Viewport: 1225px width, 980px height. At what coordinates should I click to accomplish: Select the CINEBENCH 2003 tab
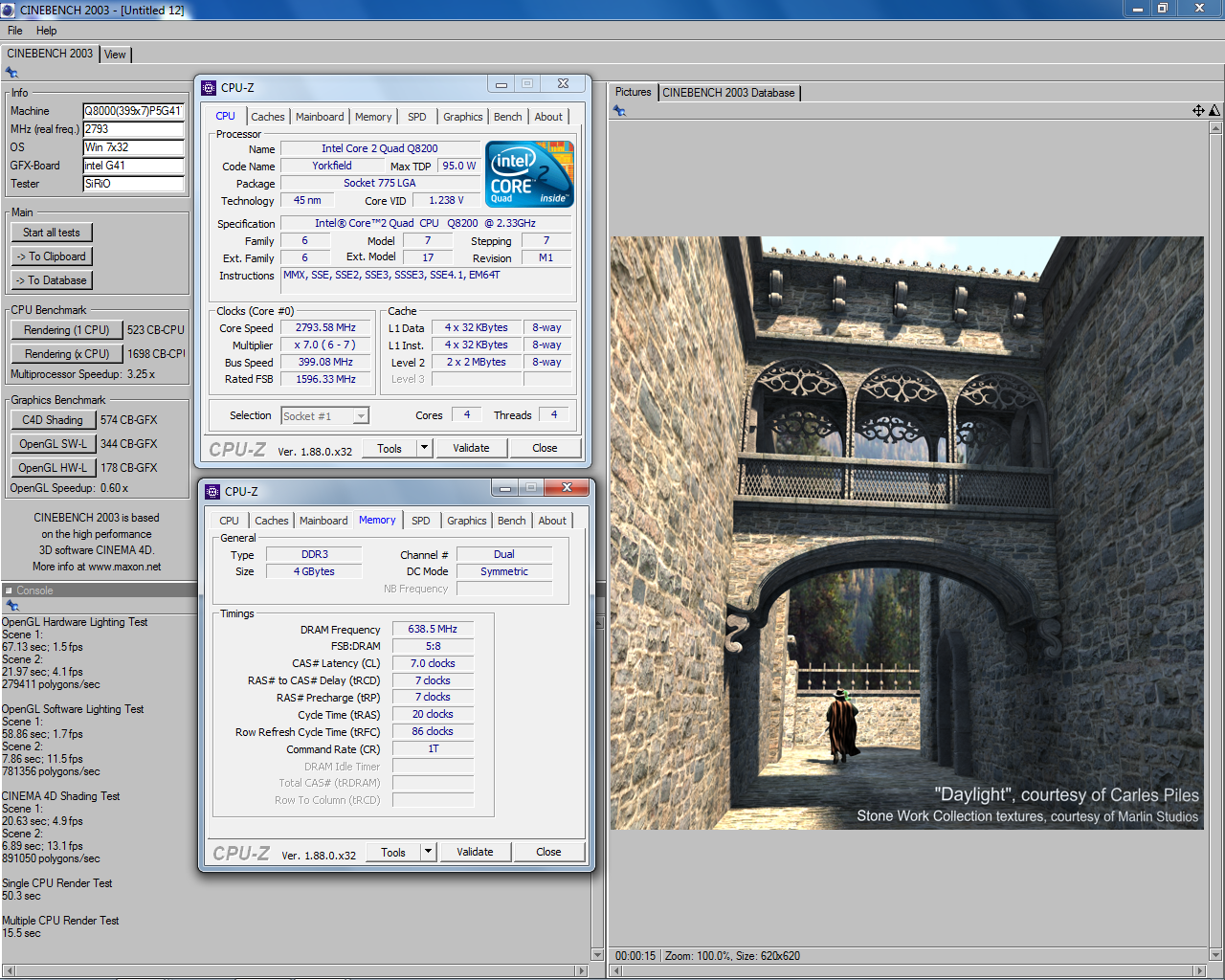coord(50,54)
